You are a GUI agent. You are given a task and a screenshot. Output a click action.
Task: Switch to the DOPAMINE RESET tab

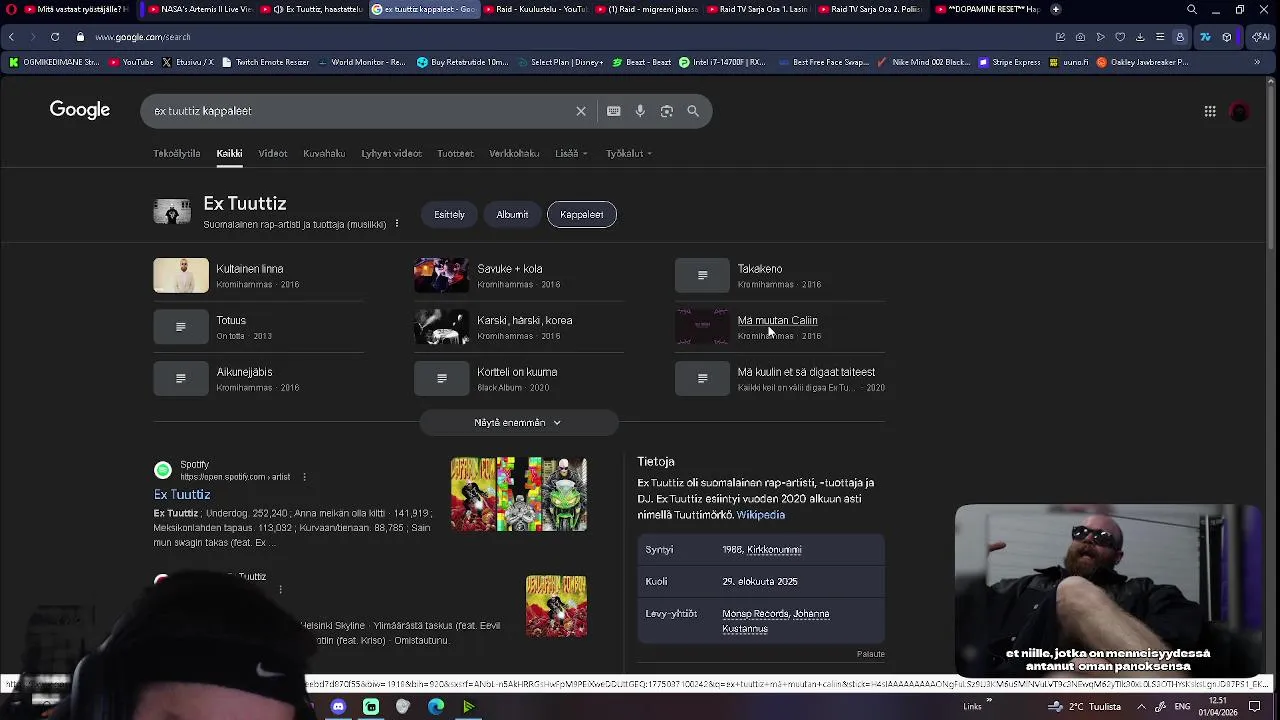(987, 9)
